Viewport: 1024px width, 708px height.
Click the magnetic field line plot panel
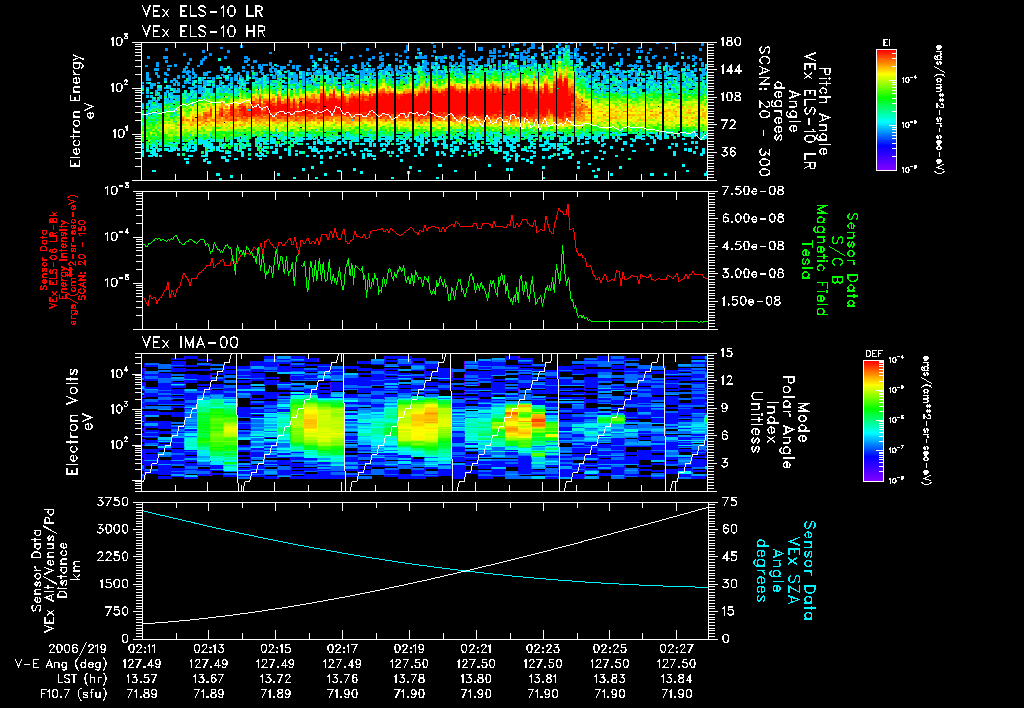pyautogui.click(x=424, y=260)
